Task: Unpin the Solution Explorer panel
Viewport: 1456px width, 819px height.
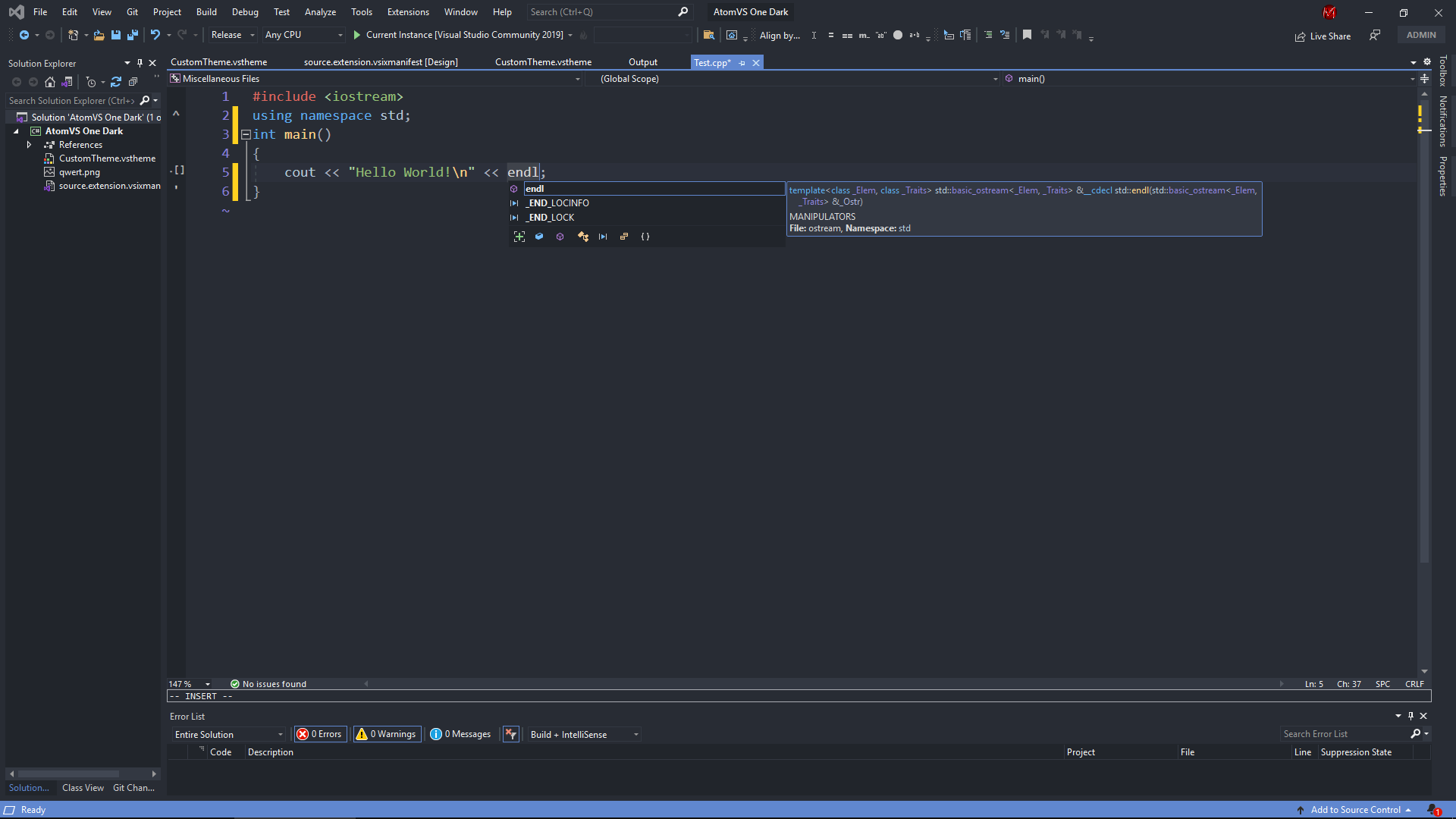Action: coord(140,63)
